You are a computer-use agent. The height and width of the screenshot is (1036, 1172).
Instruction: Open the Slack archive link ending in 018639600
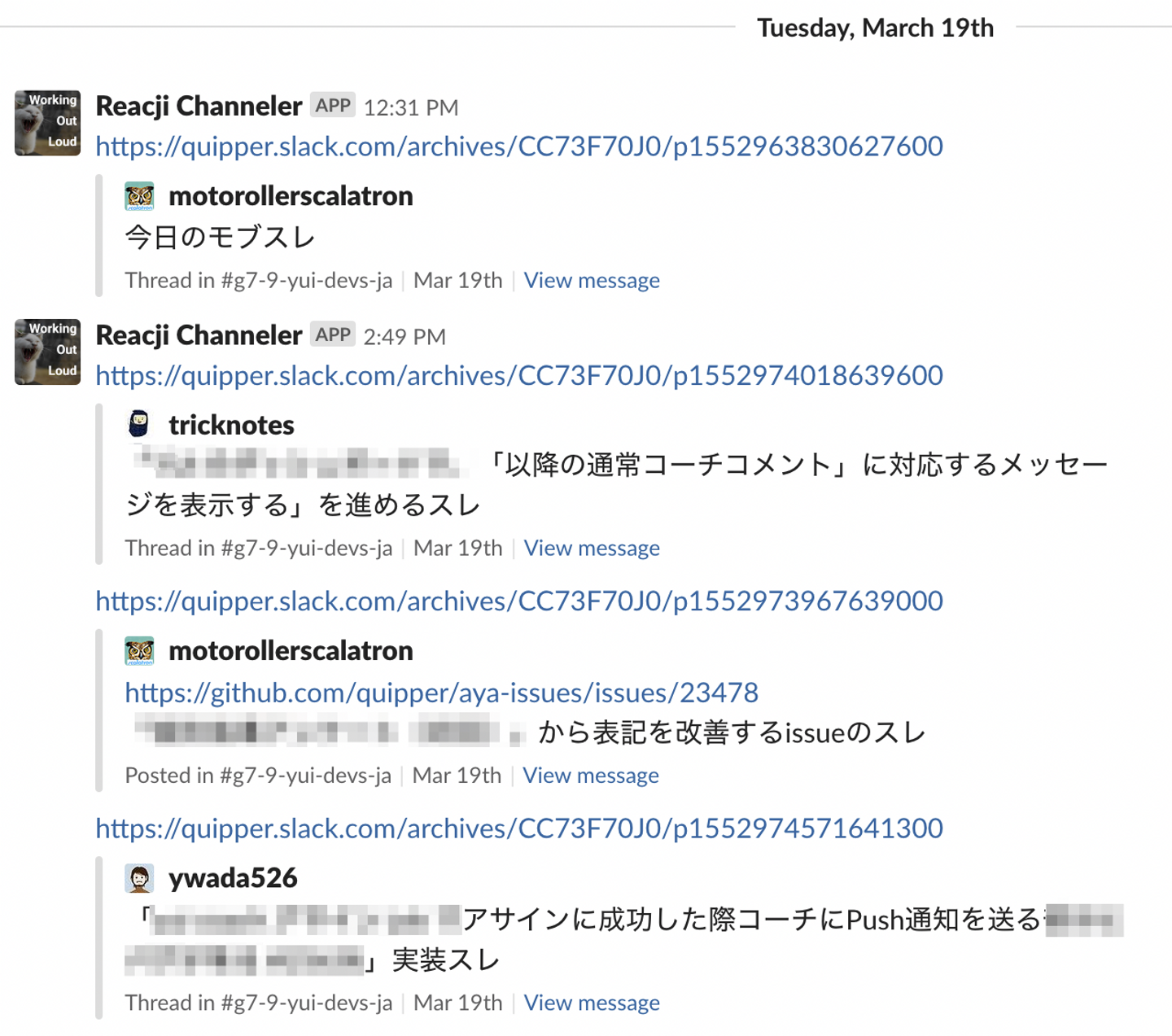click(x=519, y=376)
